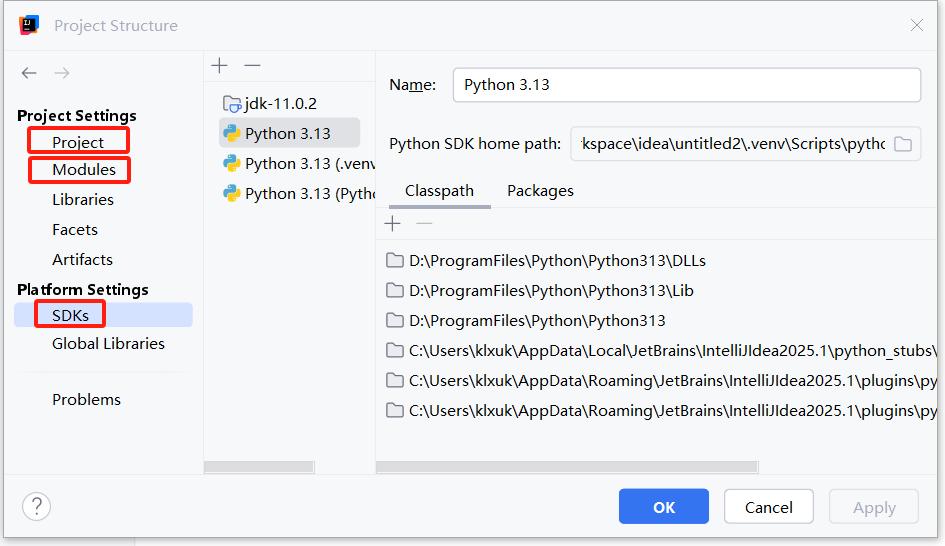Close the Project Structure dialog
Image resolution: width=945 pixels, height=546 pixels.
click(x=917, y=25)
